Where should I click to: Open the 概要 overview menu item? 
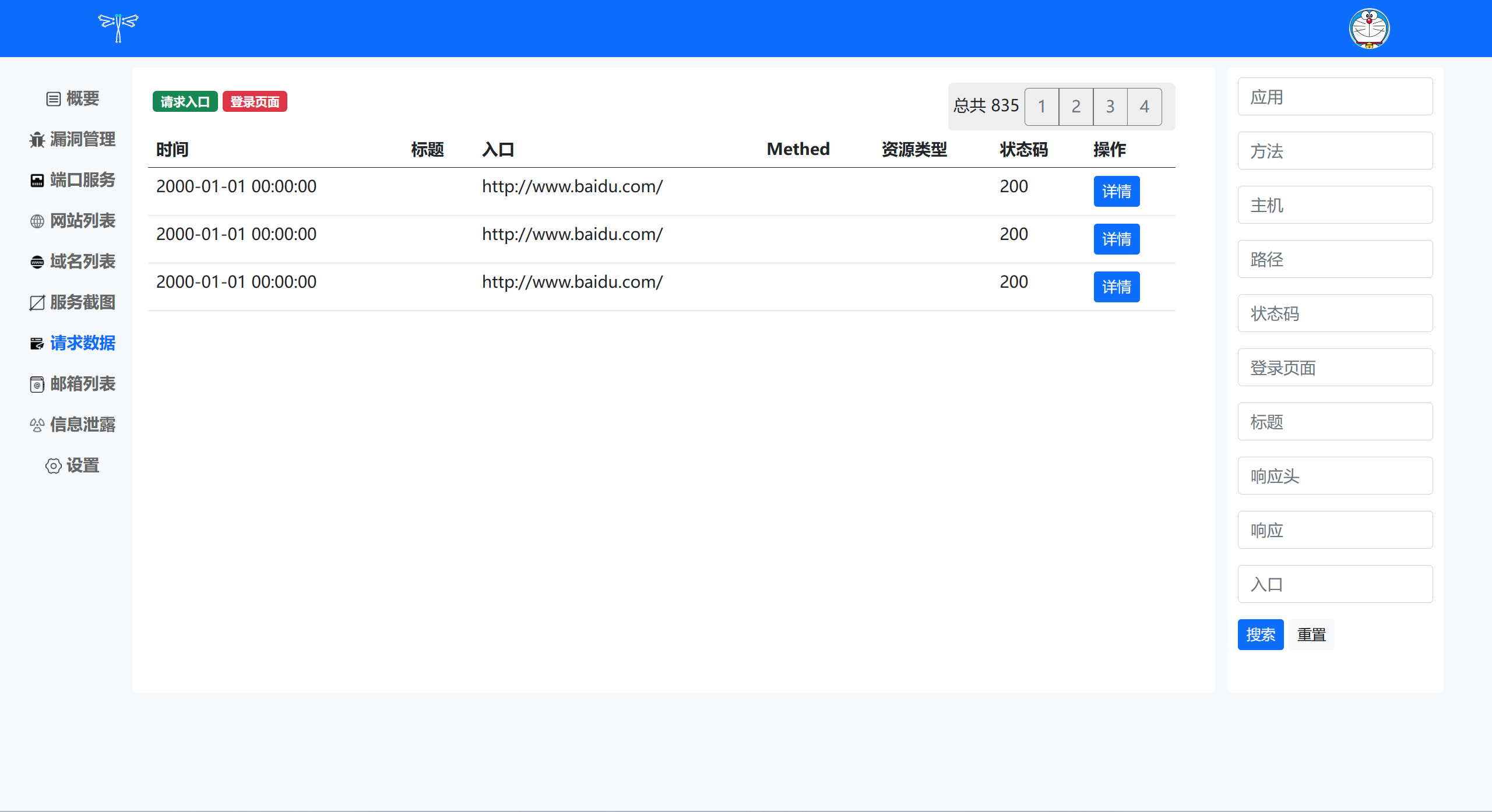[82, 98]
